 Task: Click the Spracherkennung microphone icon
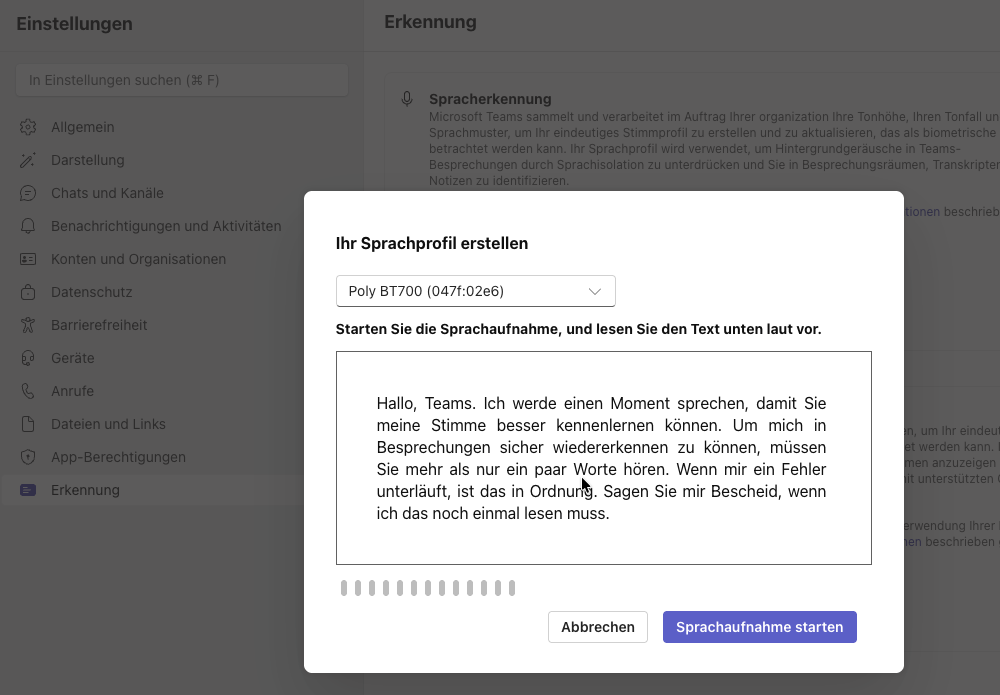(x=407, y=99)
